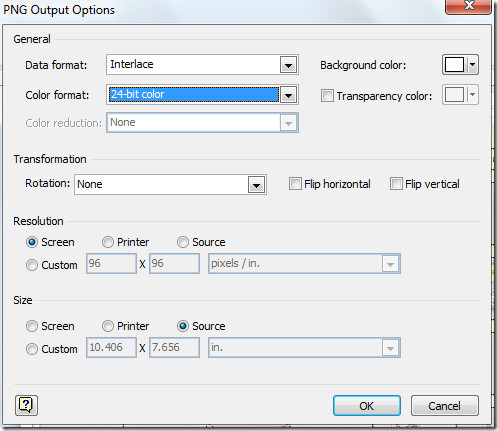Click the second custom resolution field showing 96
Image resolution: width=498 pixels, height=431 pixels.
(x=175, y=264)
